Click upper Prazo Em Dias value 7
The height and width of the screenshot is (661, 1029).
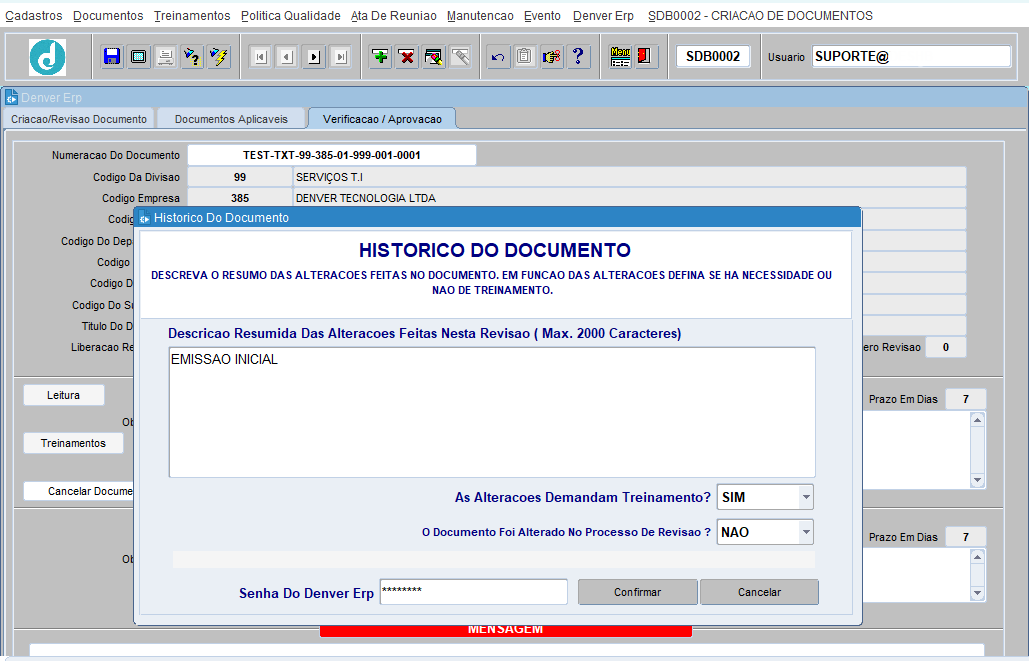965,399
